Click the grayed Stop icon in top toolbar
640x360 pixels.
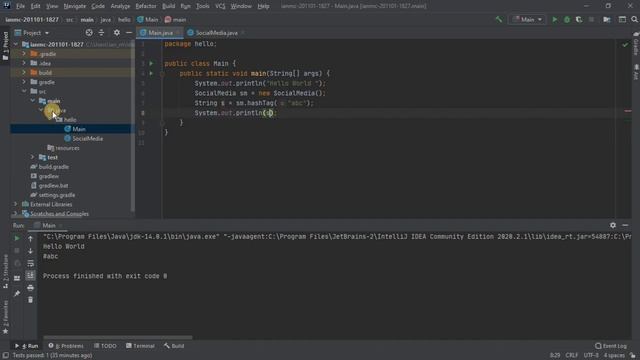tap(591, 20)
